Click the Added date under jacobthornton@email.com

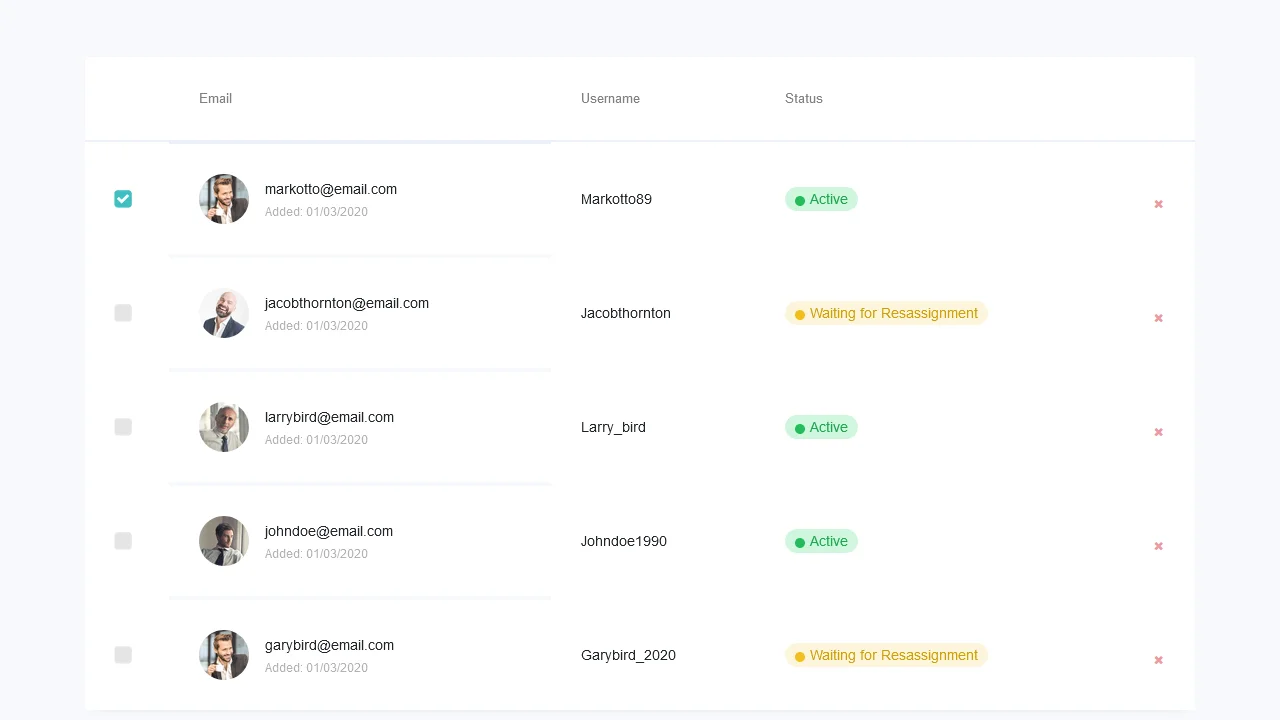click(316, 326)
